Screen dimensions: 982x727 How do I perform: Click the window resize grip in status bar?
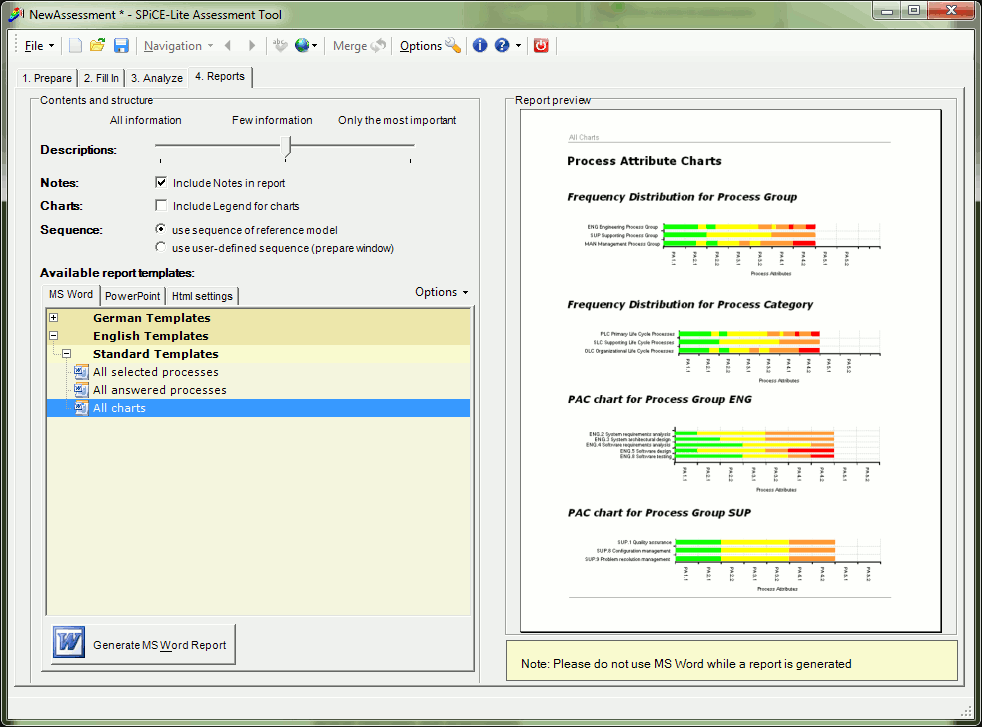966,711
